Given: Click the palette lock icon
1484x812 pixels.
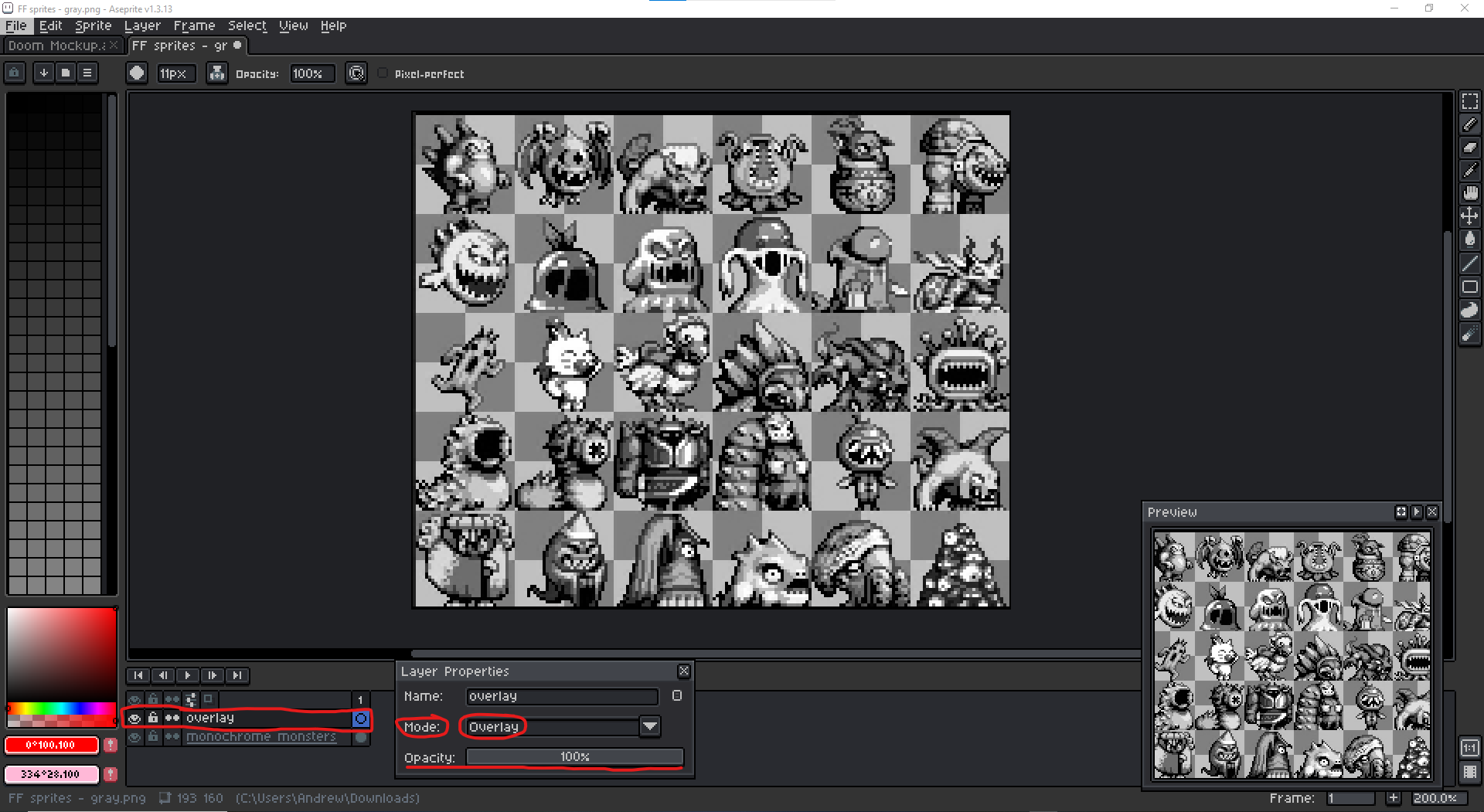Looking at the screenshot, I should coord(15,73).
